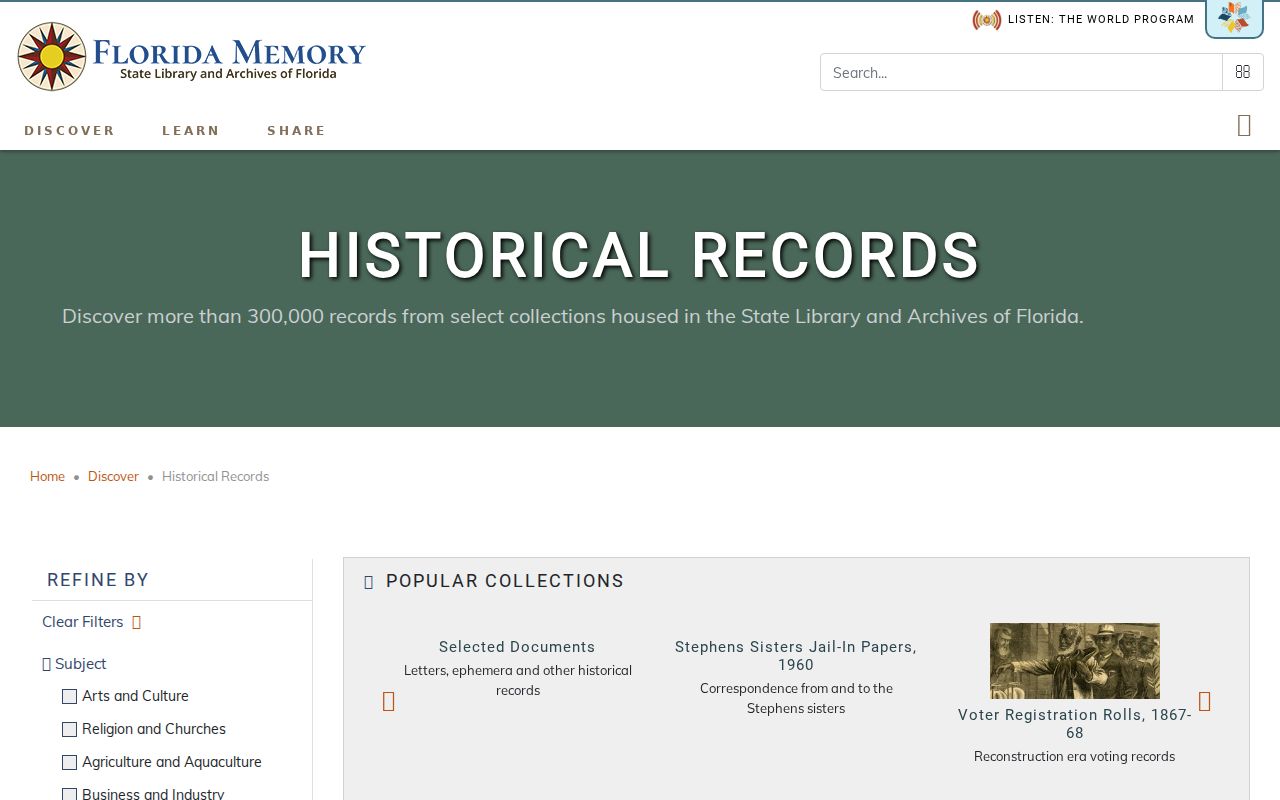The image size is (1280, 800).
Task: Click the Refine By heading
Action: [98, 580]
